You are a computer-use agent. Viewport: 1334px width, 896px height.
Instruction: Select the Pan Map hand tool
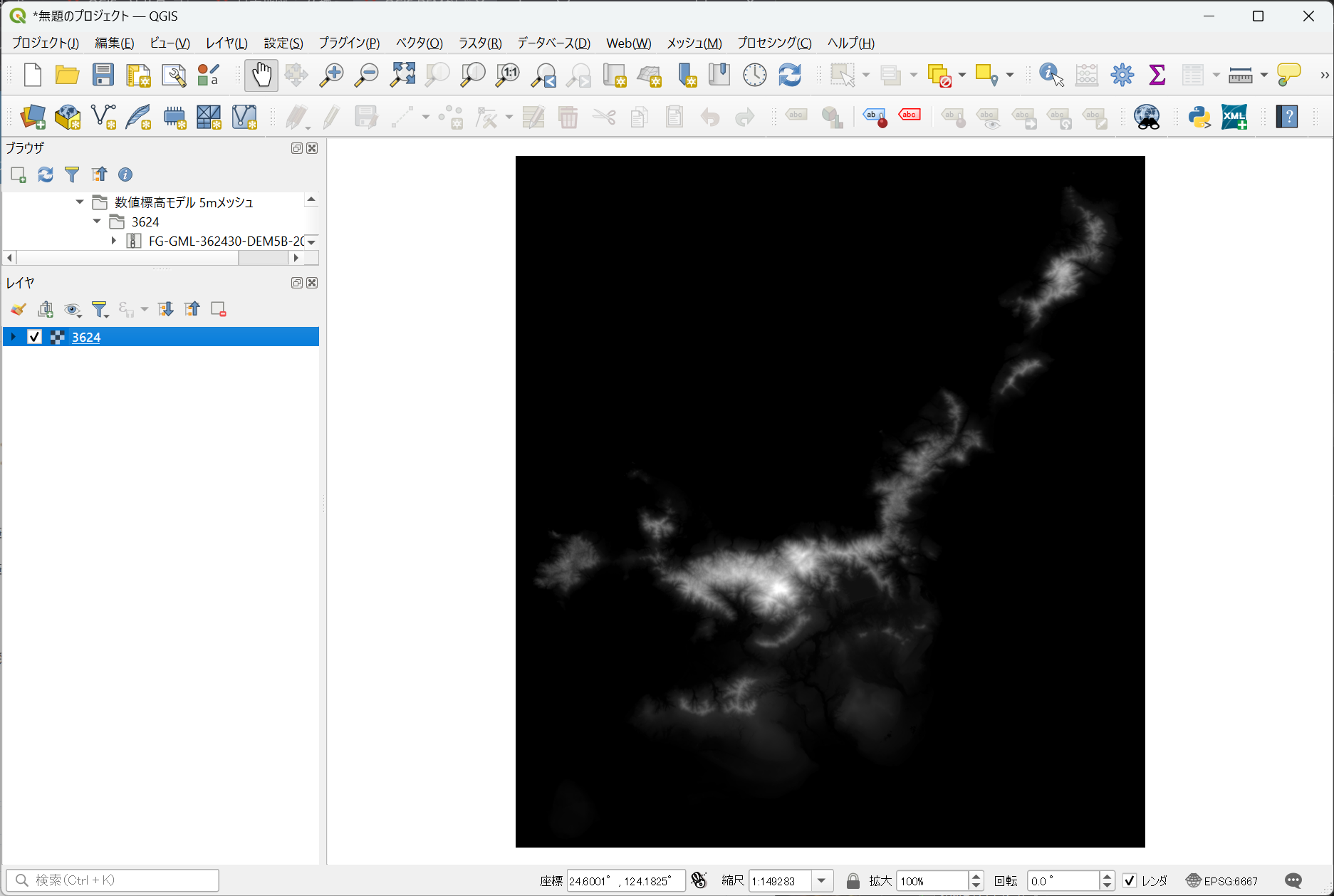click(x=261, y=75)
